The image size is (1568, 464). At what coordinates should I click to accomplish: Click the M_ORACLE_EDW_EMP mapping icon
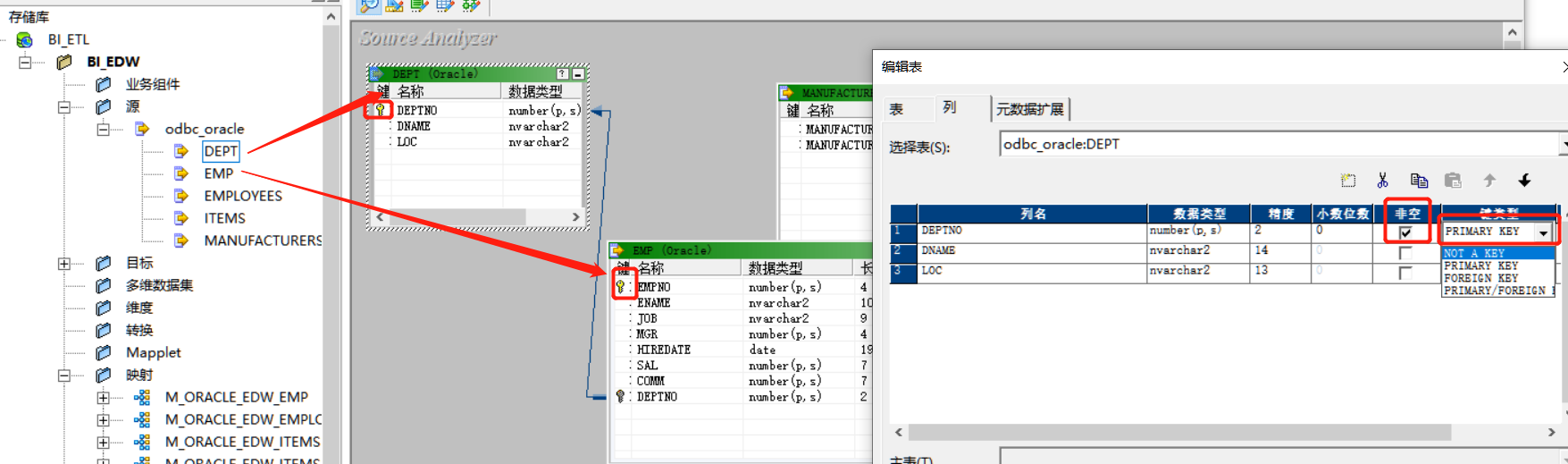click(x=142, y=397)
